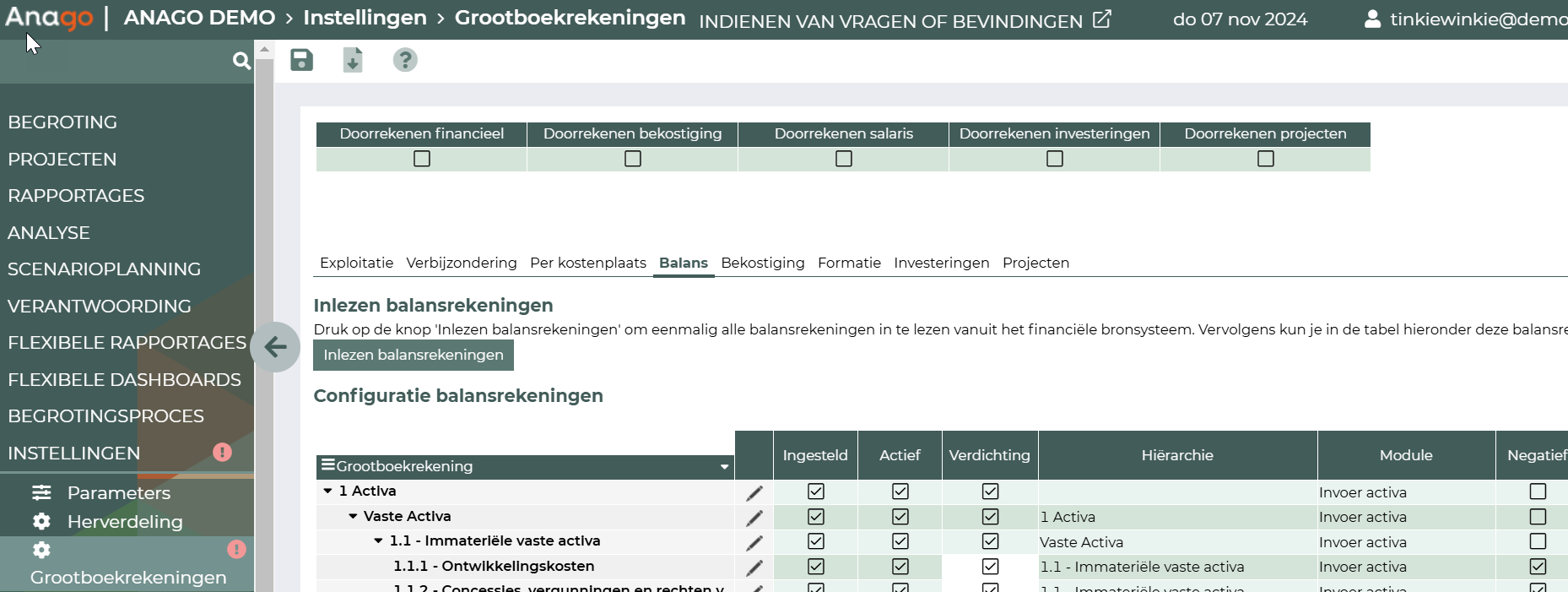Toggle Doorrekenen financieel checkbox
Image resolution: width=1568 pixels, height=592 pixels.
click(x=422, y=159)
